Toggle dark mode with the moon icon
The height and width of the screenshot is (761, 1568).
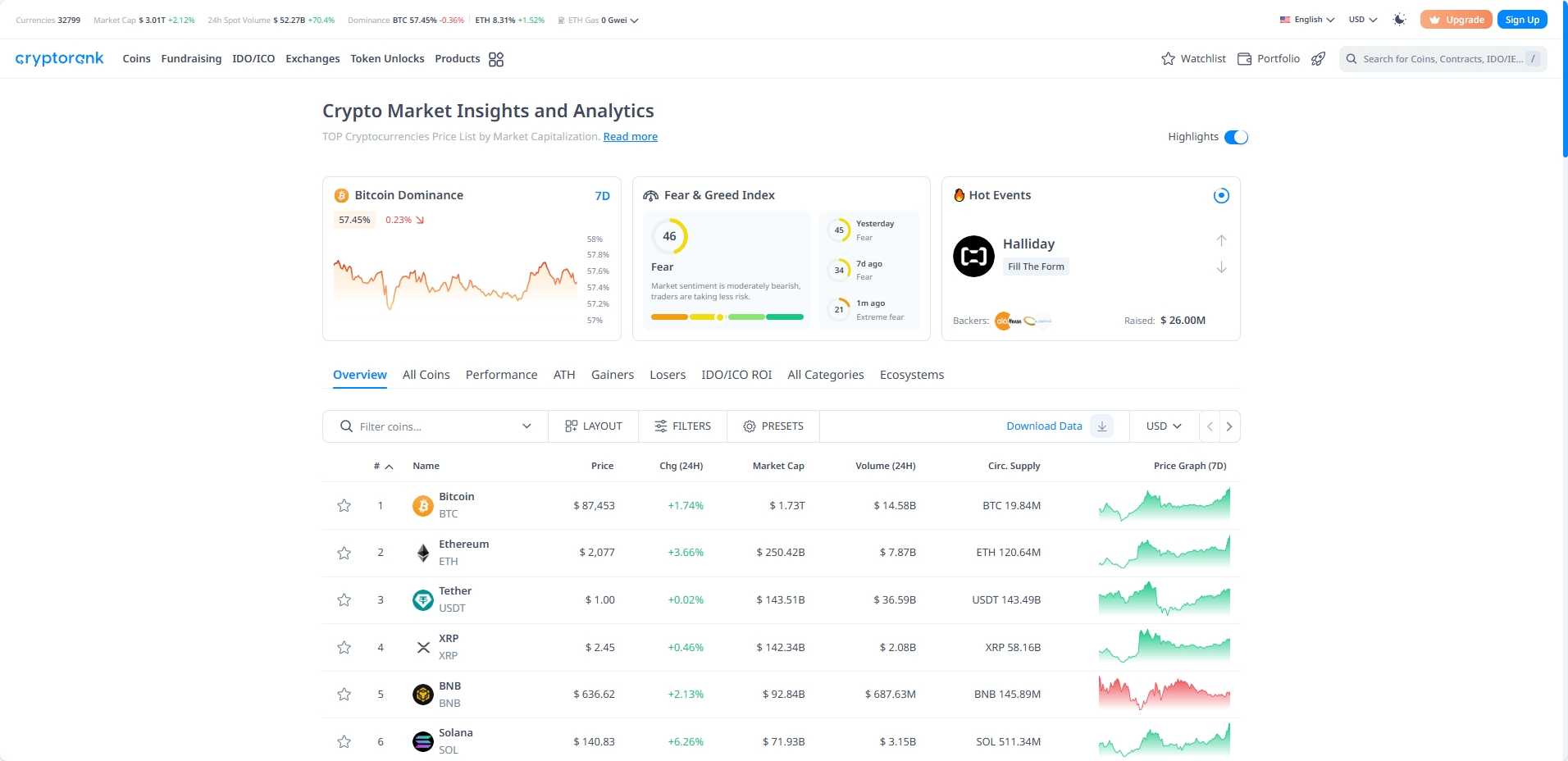coord(1399,19)
